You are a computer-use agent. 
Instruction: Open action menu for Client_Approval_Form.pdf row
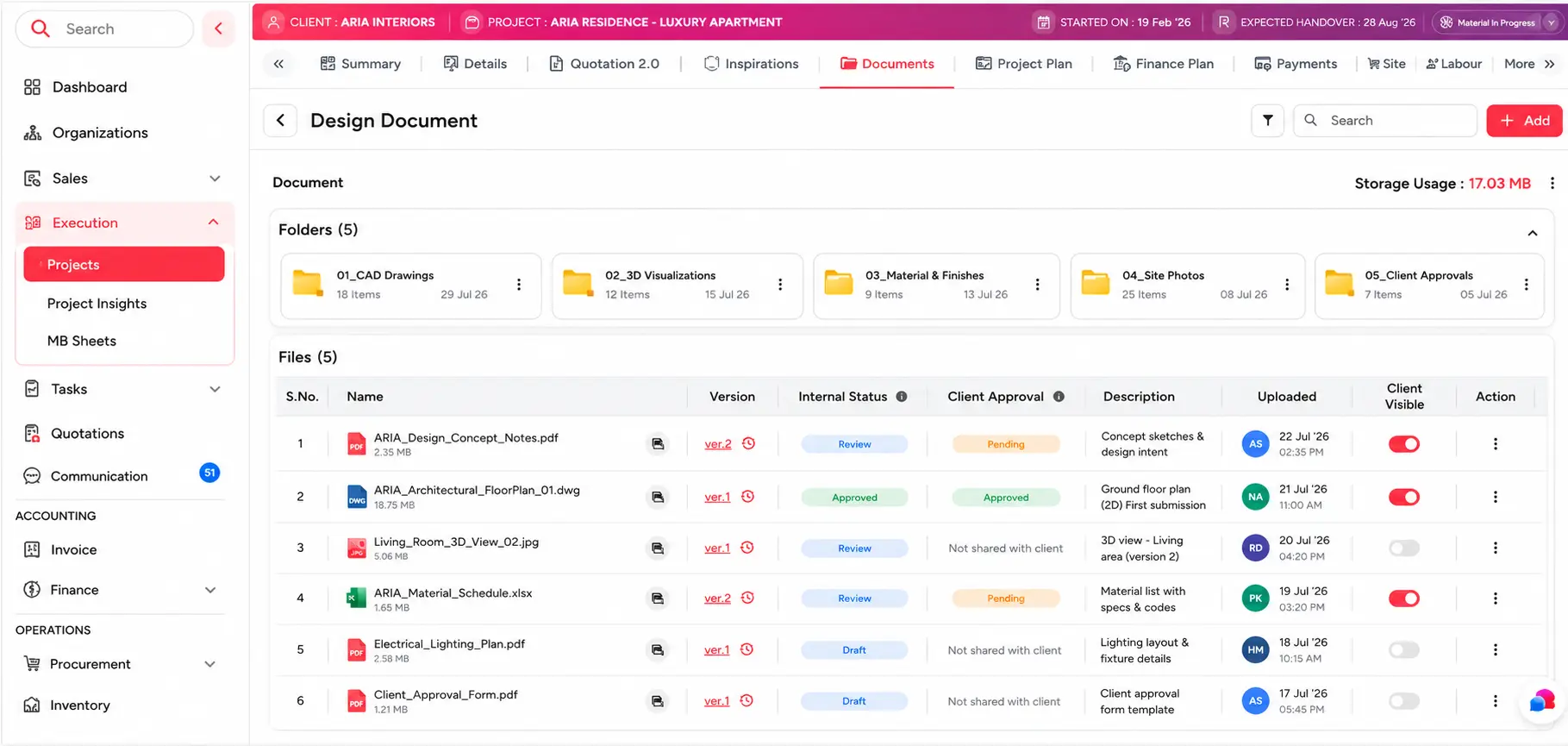pos(1495,701)
